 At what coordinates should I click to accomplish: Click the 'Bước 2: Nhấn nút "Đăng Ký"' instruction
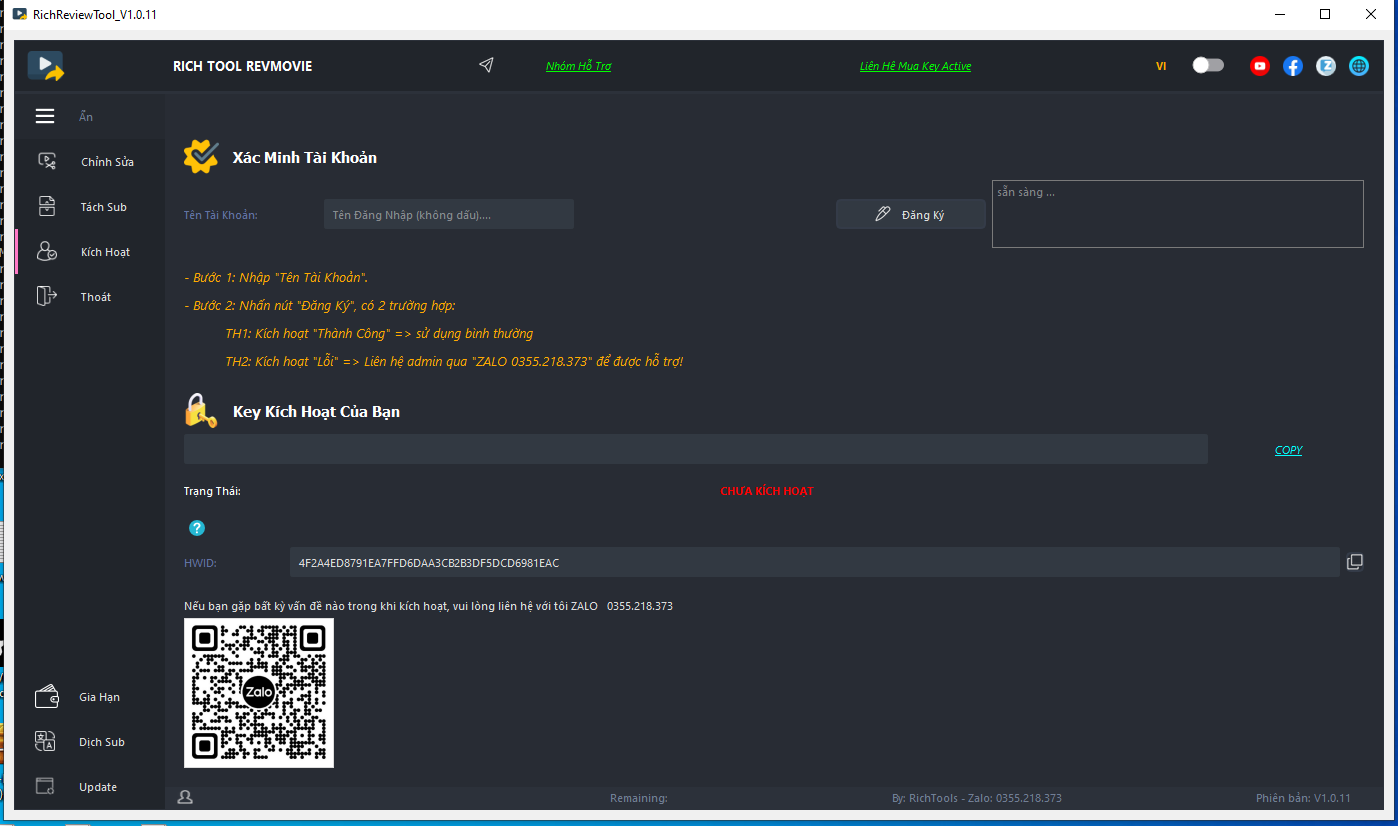pos(320,305)
